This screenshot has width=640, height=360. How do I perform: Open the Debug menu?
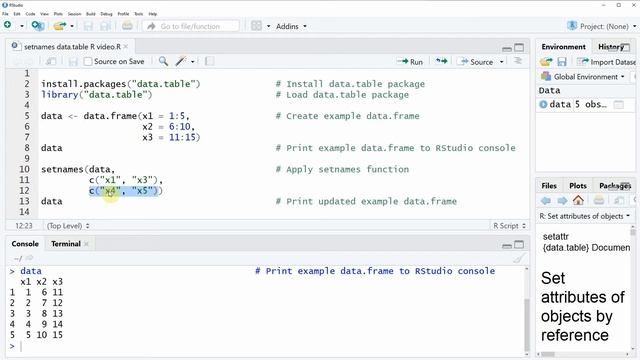click(106, 14)
